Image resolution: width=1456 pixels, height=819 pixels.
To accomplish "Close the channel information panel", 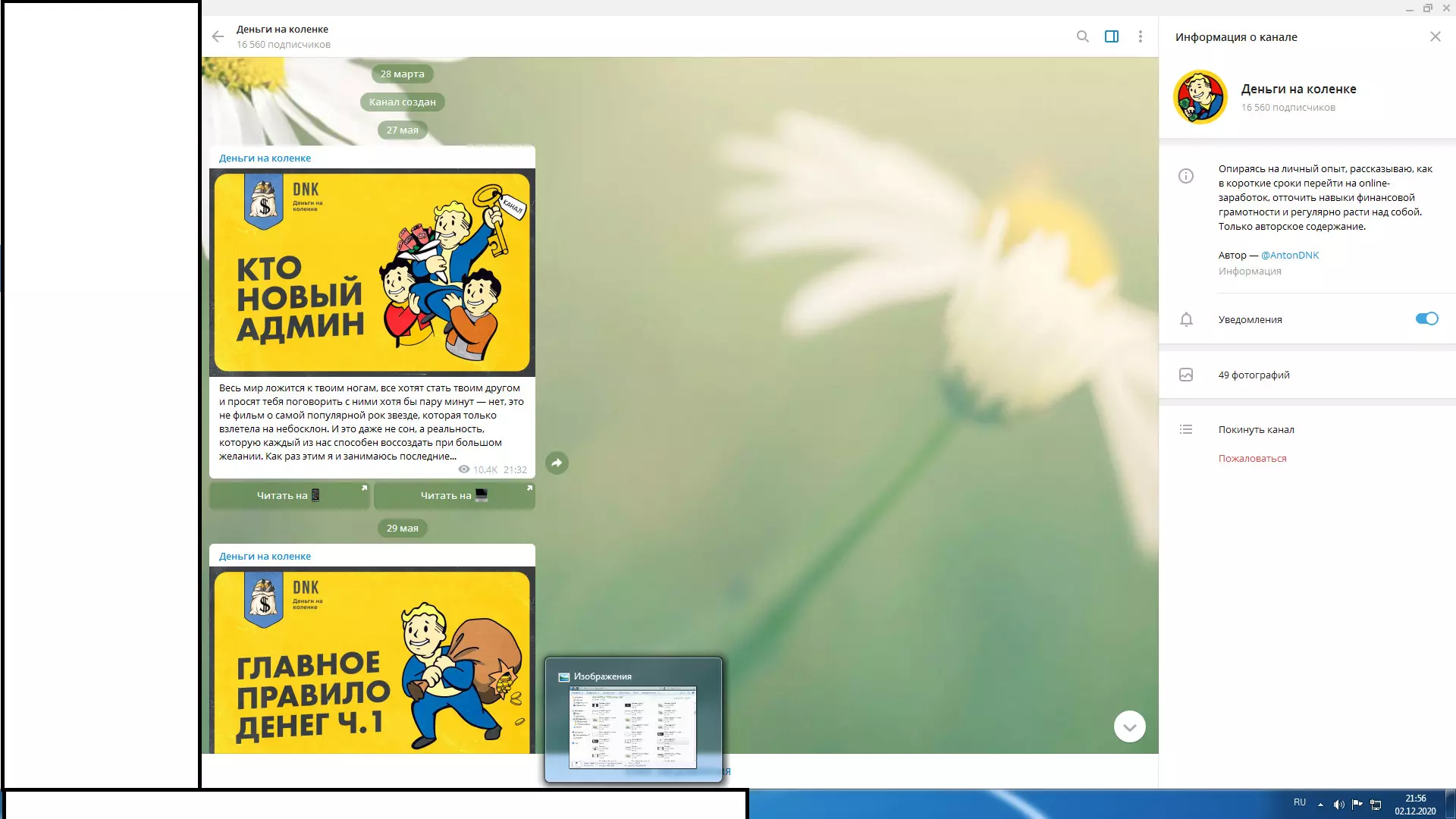I will click(x=1436, y=36).
